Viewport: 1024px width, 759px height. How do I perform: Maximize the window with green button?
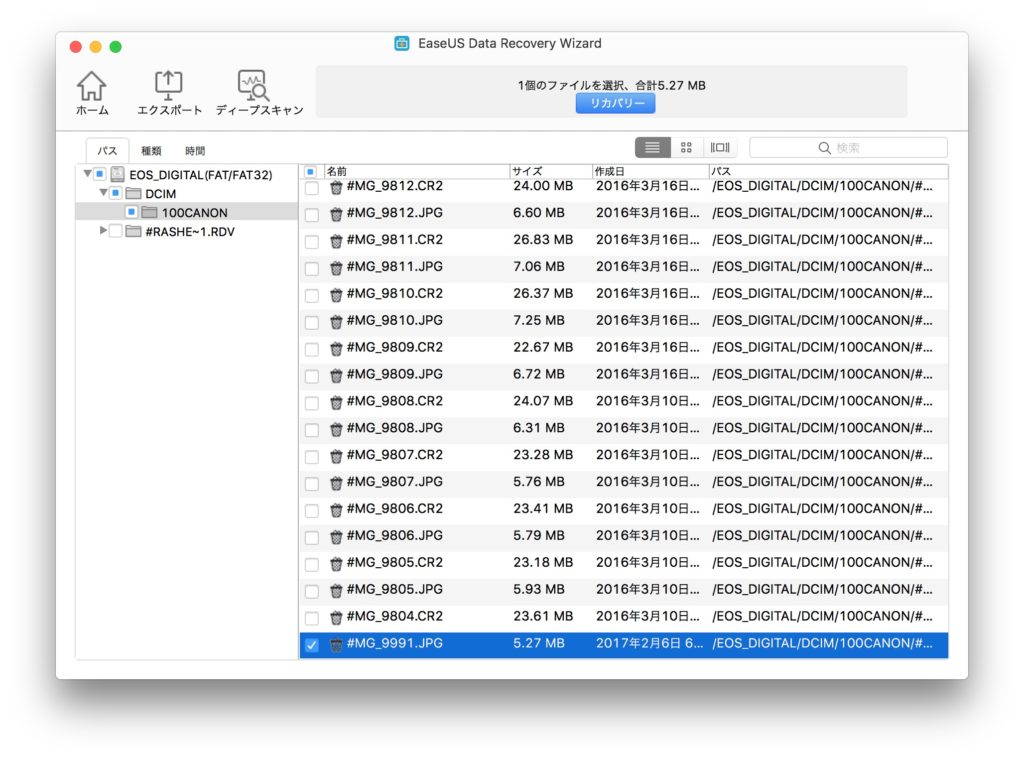pyautogui.click(x=116, y=47)
